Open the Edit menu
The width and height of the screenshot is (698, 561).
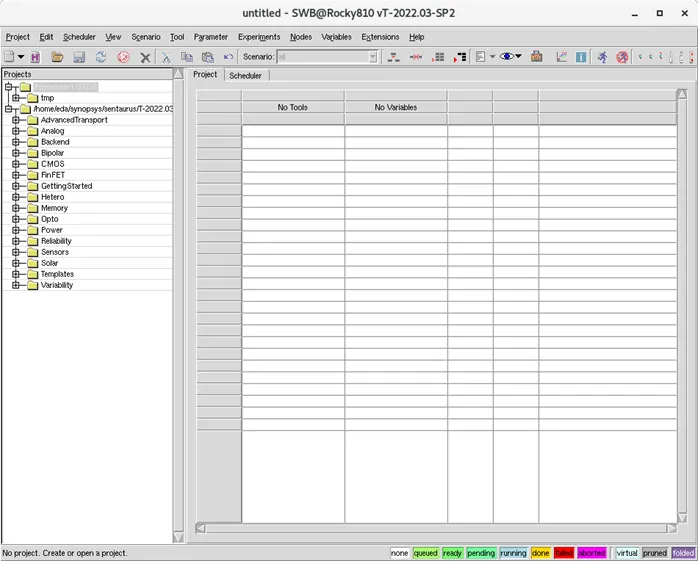tap(46, 37)
